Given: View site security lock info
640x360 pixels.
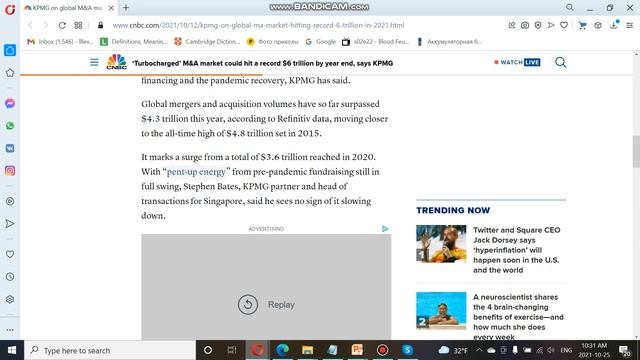Looking at the screenshot, I should 100,25.
